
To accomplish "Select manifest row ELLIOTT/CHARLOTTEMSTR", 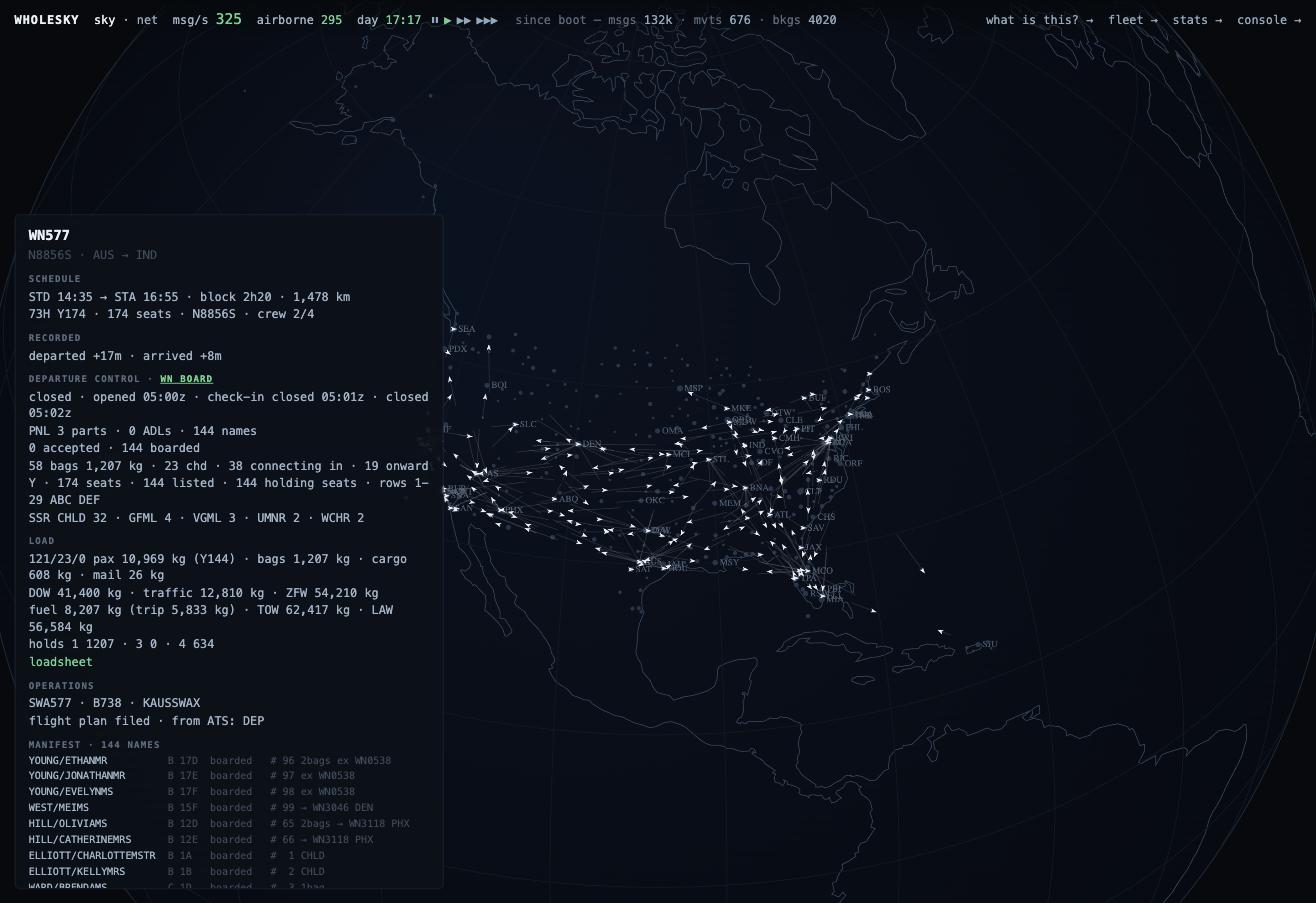I will pyautogui.click(x=228, y=856).
